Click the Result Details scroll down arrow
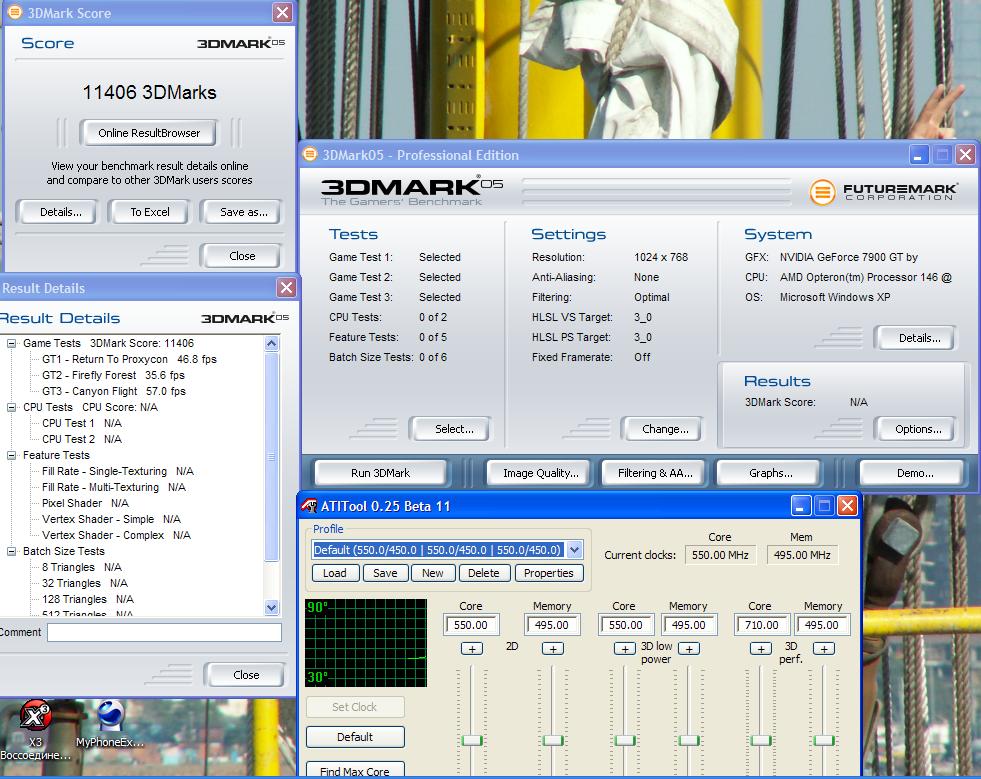This screenshot has width=981, height=779. pyautogui.click(x=272, y=607)
